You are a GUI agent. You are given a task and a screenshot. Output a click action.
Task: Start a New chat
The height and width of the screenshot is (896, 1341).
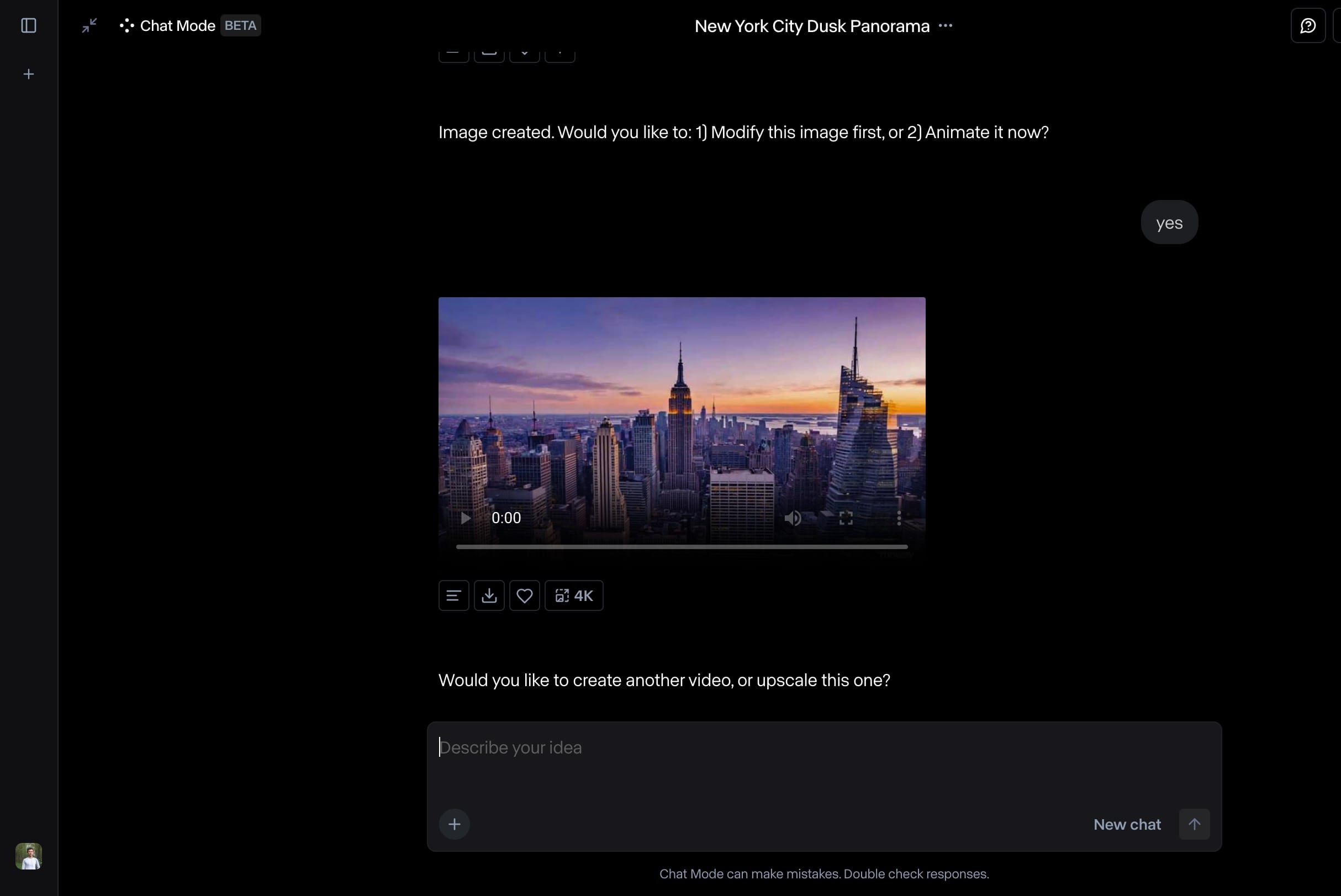point(1127,825)
